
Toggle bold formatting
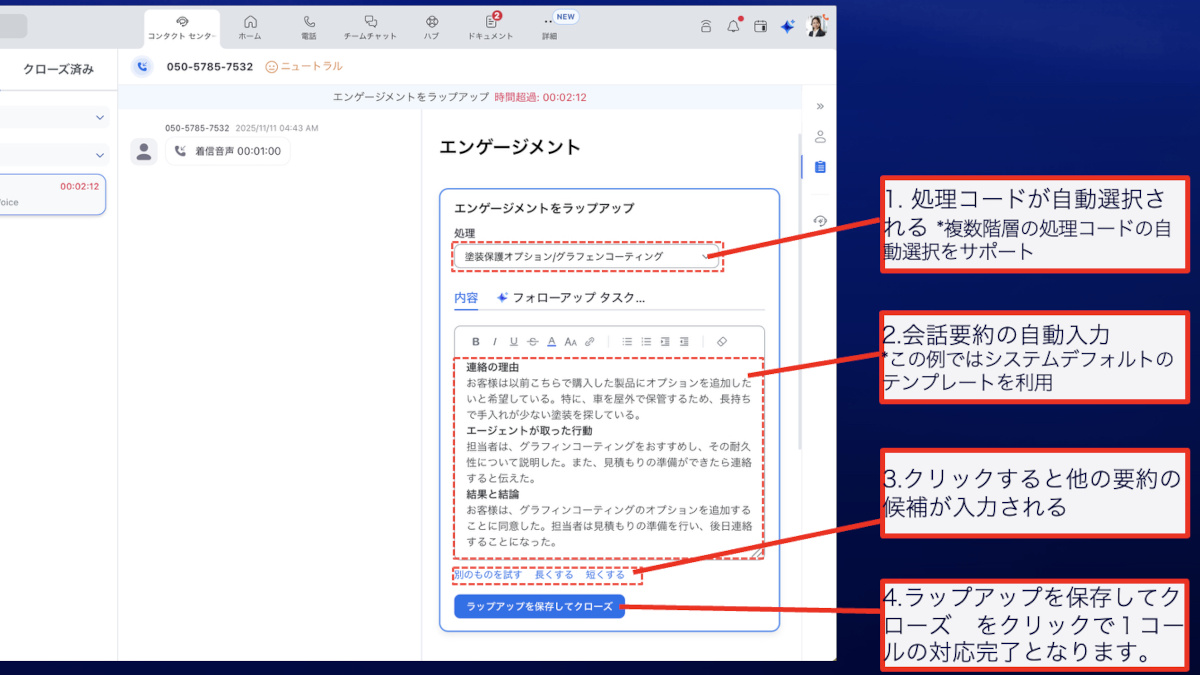pos(476,341)
